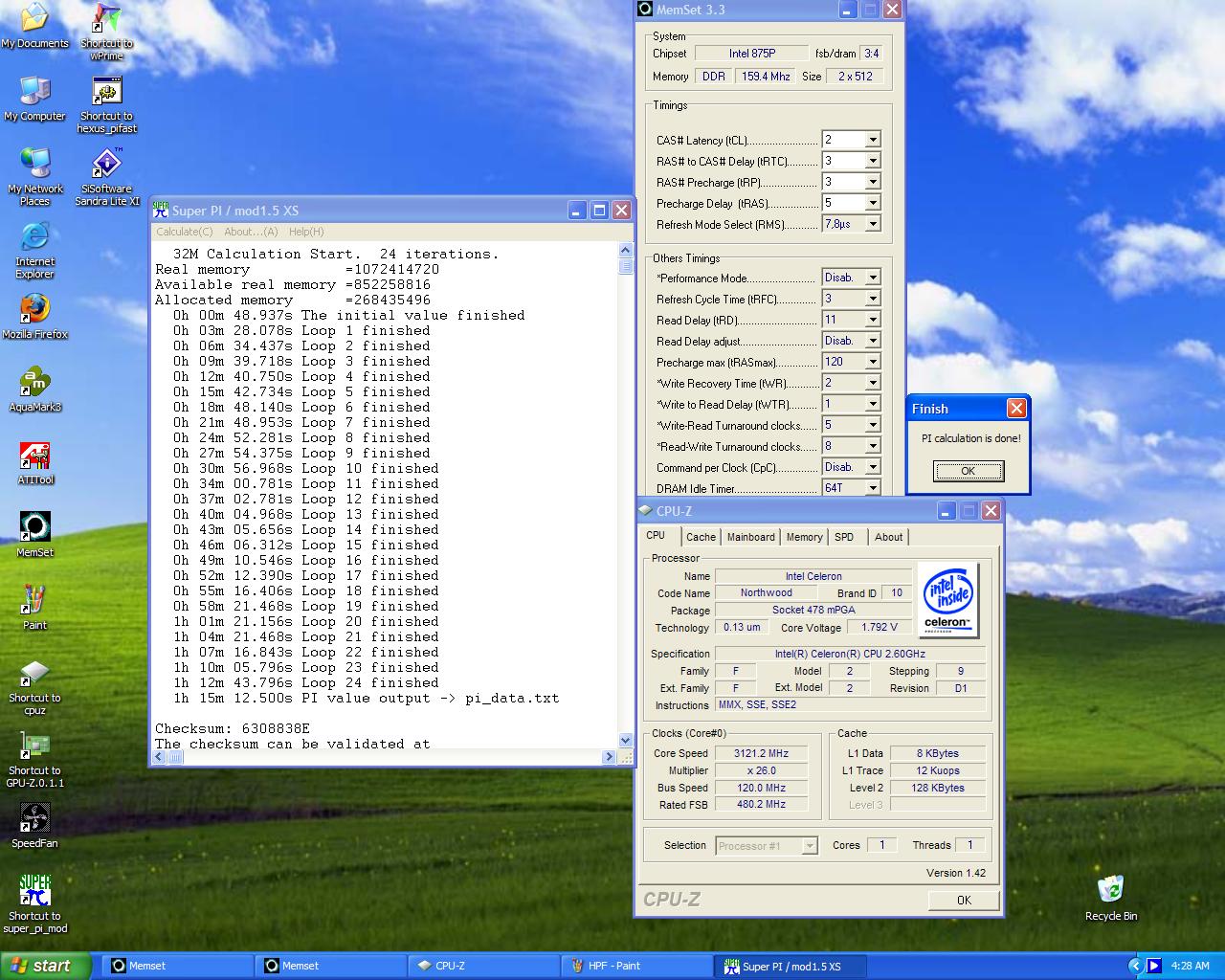Switch to HPF - Paint taskbar button
Viewport: 1225px width, 980px height.
635,966
